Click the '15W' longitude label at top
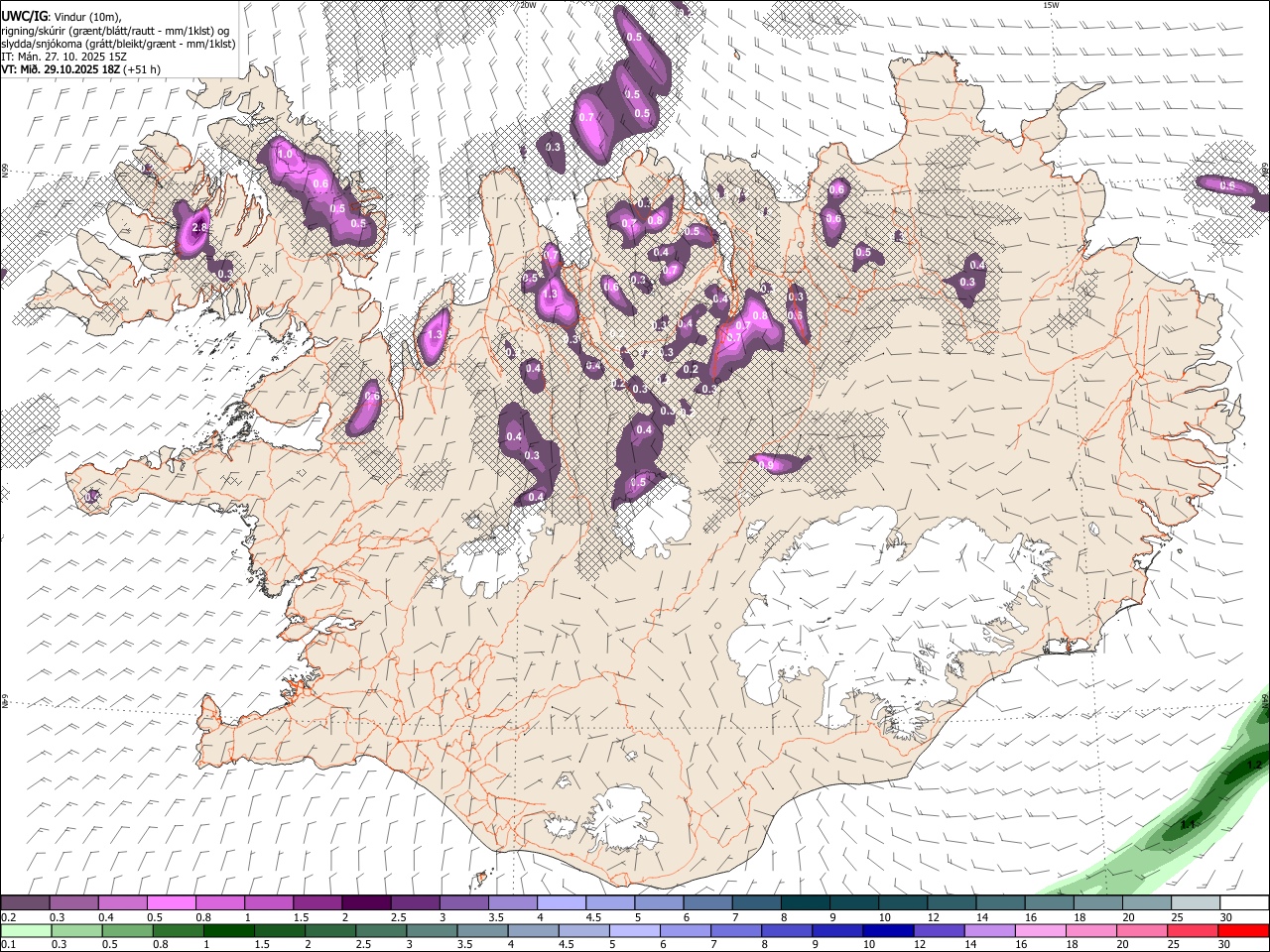The width and height of the screenshot is (1270, 952). coord(1050,5)
